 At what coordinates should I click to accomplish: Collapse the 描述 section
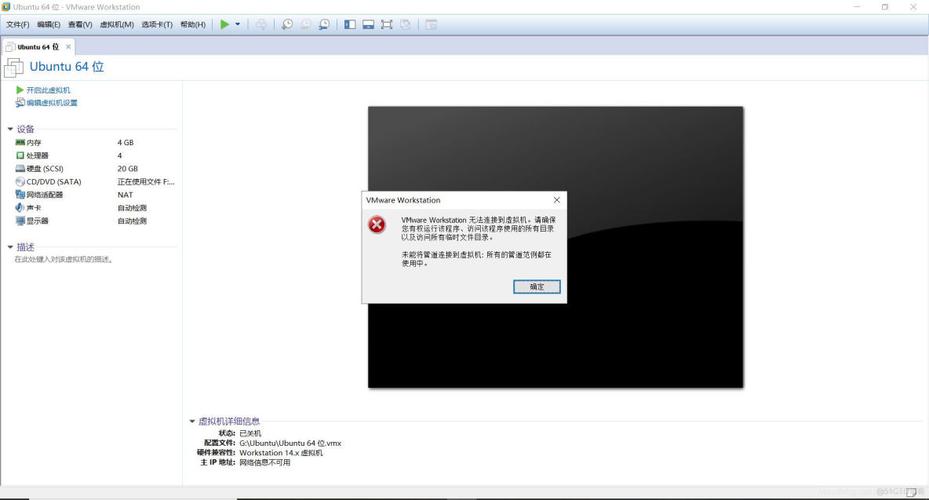pos(10,246)
